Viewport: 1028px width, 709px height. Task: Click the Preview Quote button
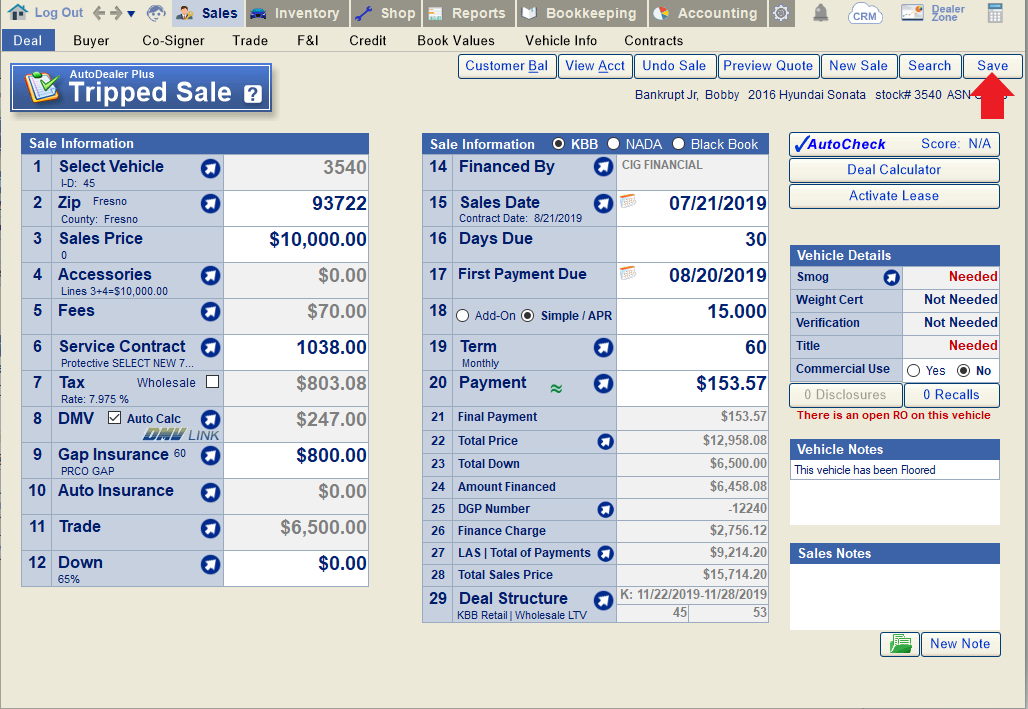coord(768,66)
